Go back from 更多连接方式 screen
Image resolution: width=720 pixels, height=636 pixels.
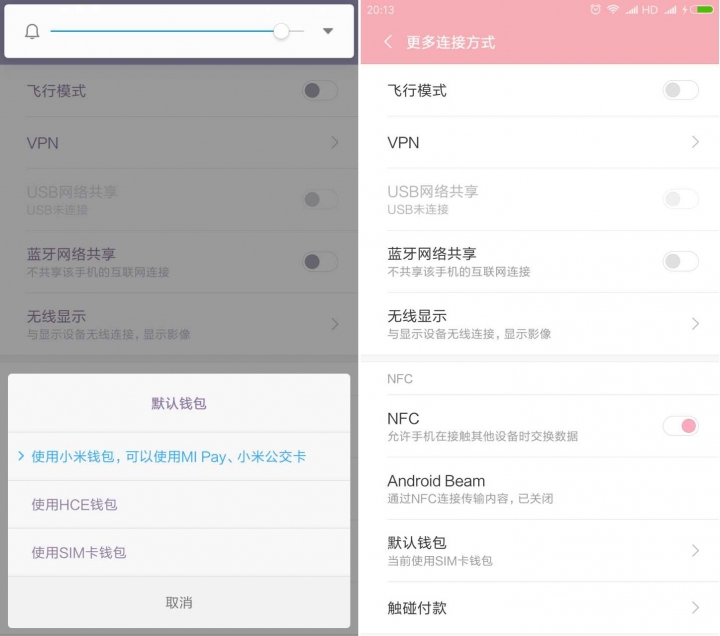pyautogui.click(x=388, y=42)
